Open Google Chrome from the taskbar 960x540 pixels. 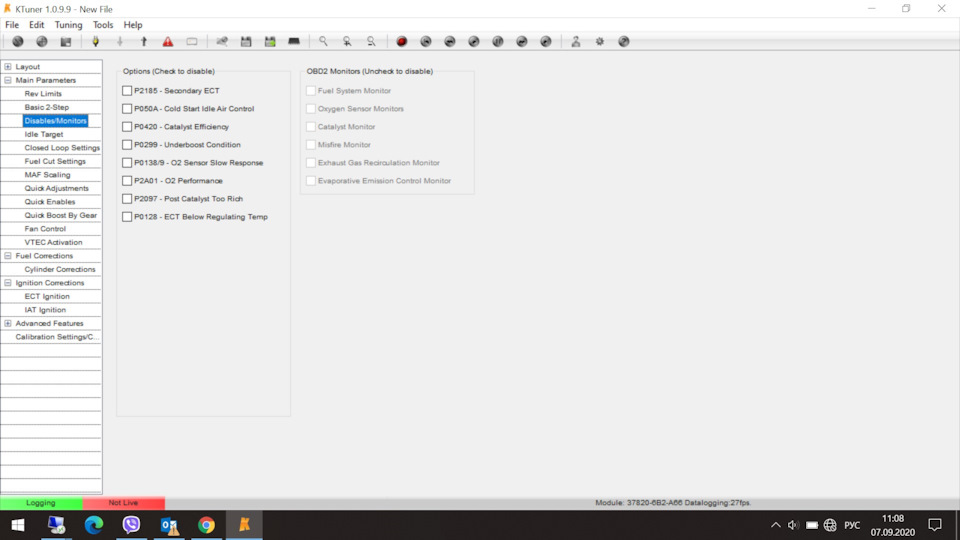click(206, 525)
